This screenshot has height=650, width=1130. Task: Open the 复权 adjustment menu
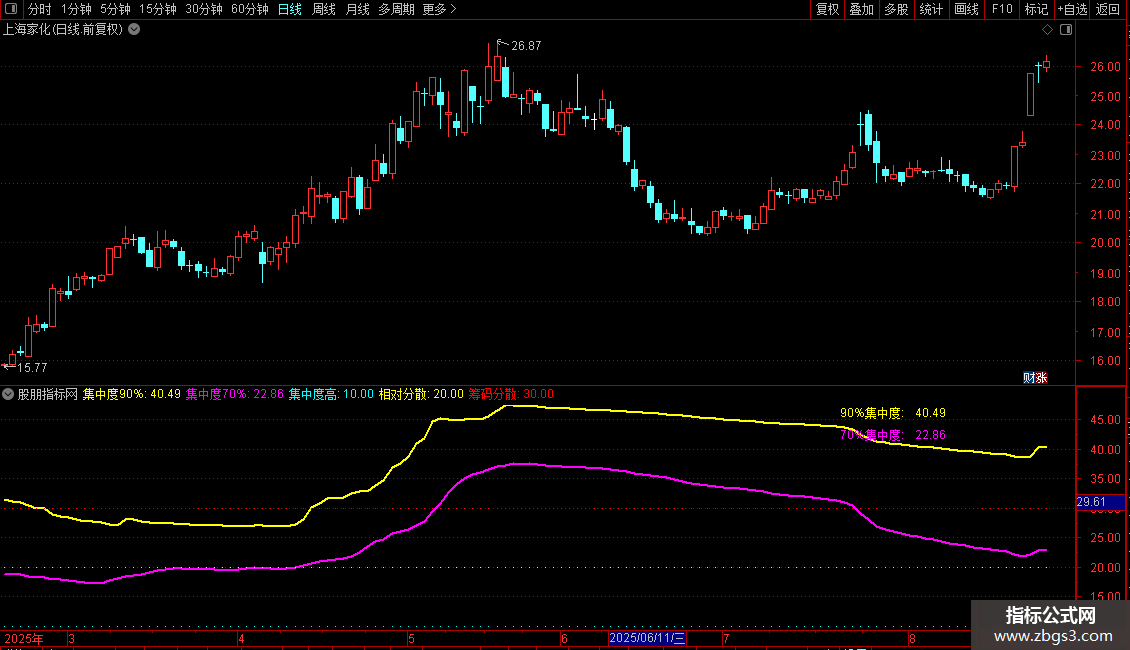click(x=827, y=9)
